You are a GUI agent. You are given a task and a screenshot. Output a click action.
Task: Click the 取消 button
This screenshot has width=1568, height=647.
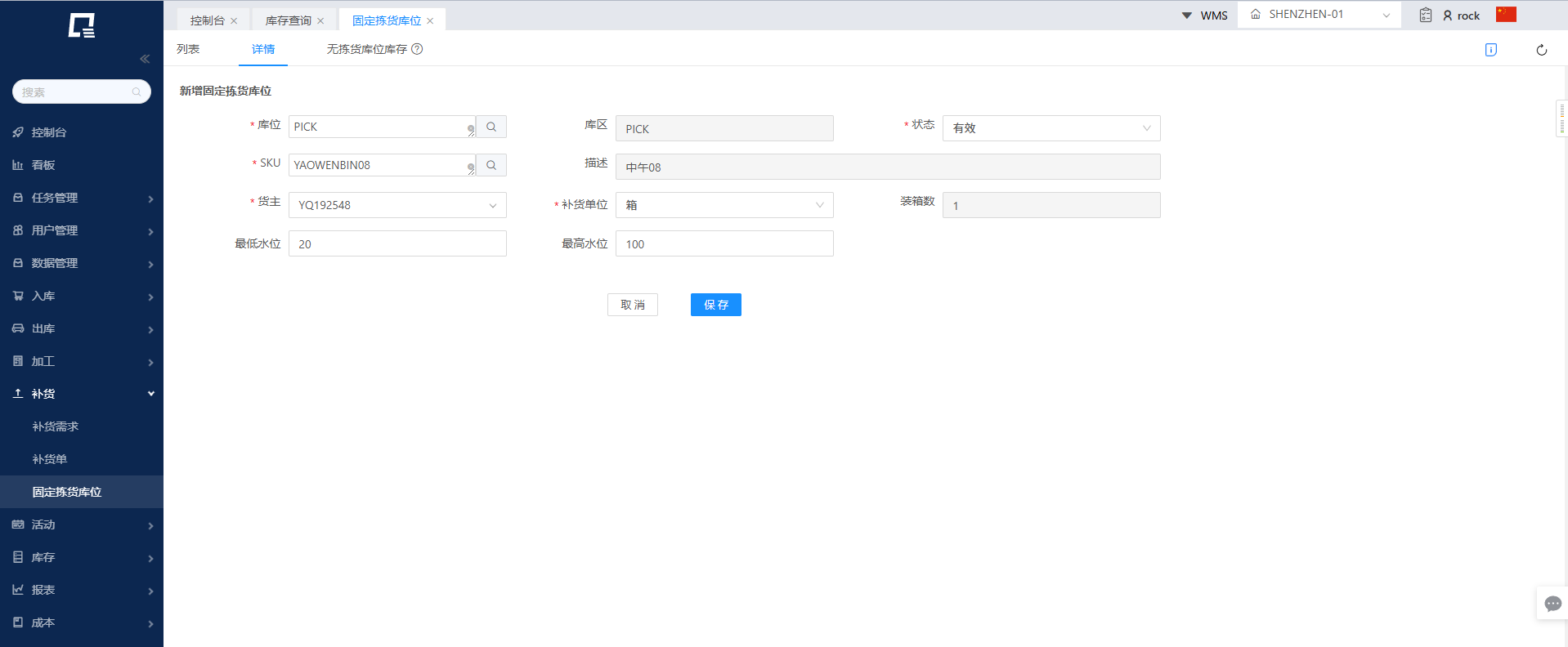[633, 305]
